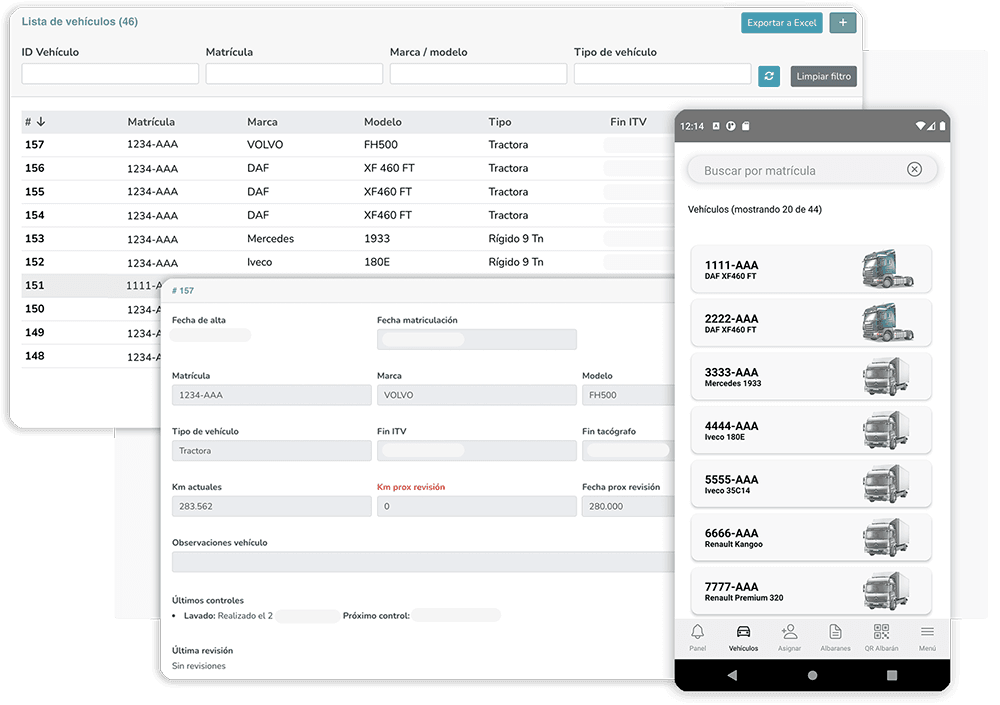
Task: Click the VOLVO cell in row 157
Action: (x=265, y=145)
